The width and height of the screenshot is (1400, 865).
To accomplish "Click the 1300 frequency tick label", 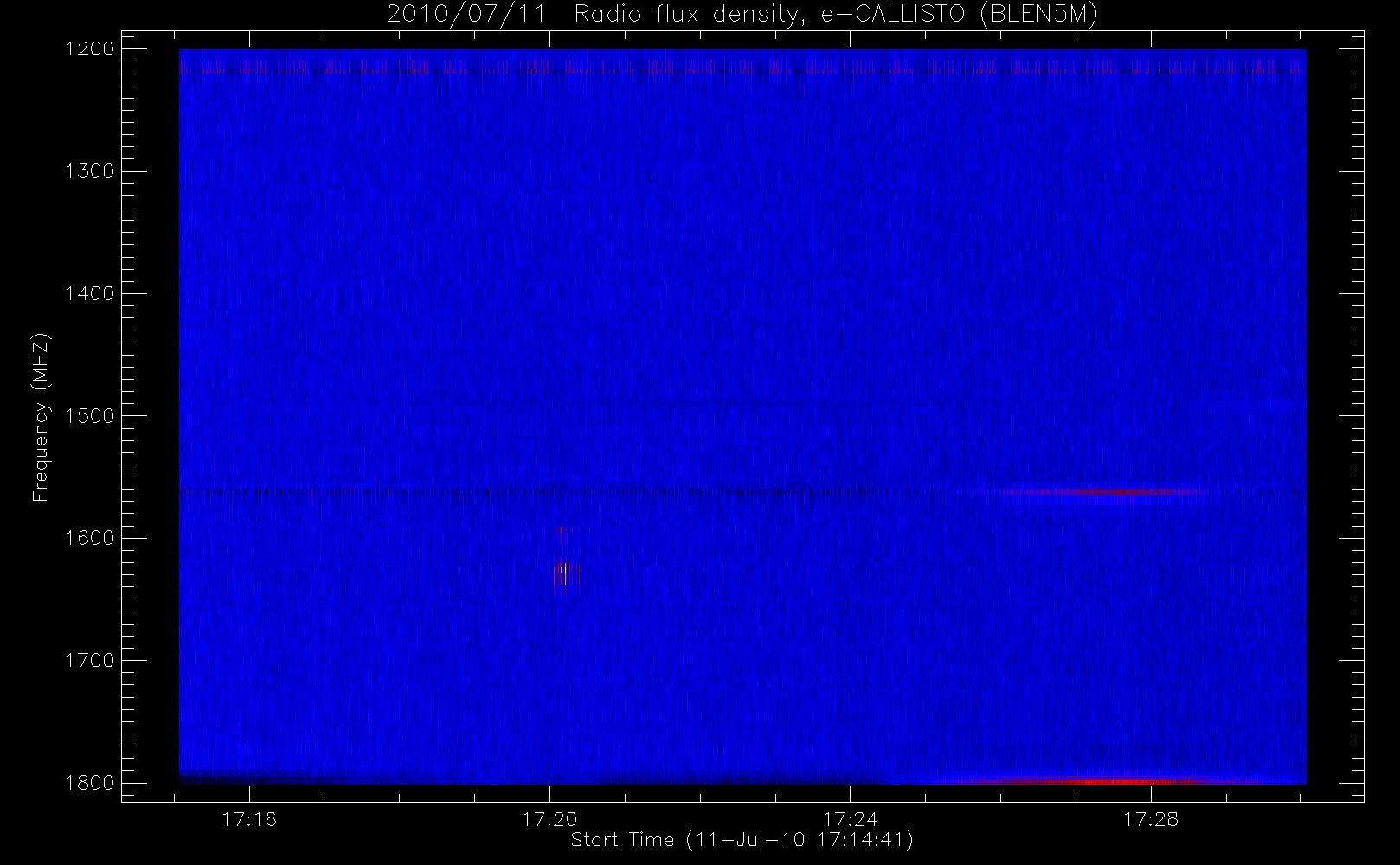I will 90,170.
